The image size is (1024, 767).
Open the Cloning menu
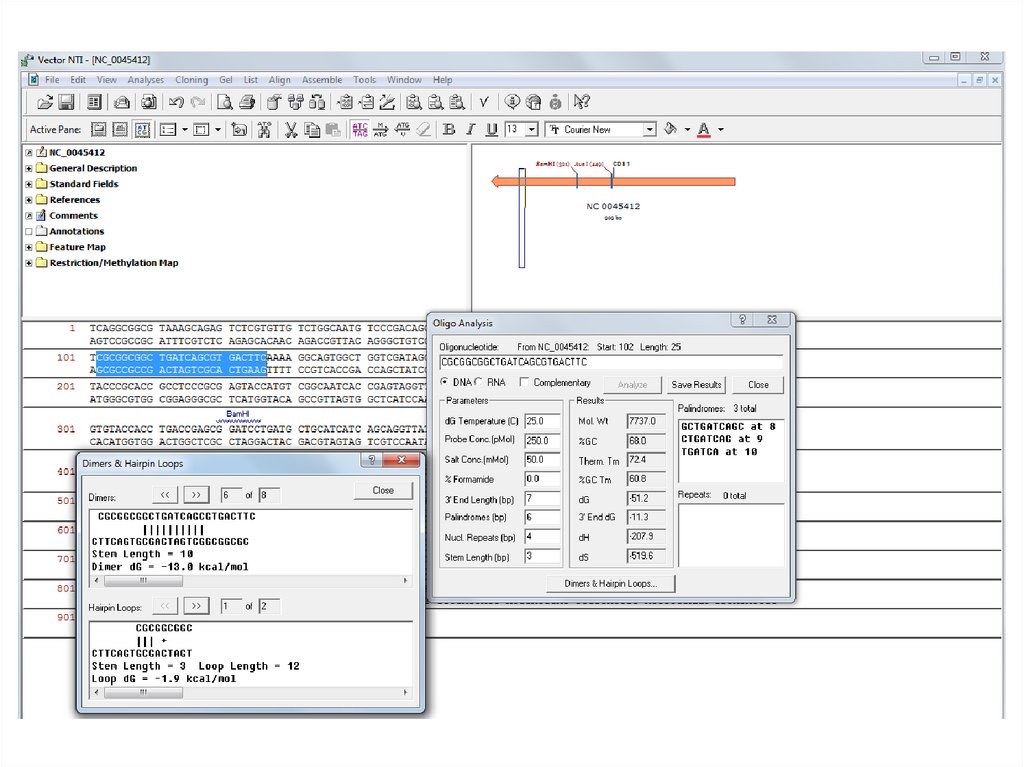click(x=191, y=80)
